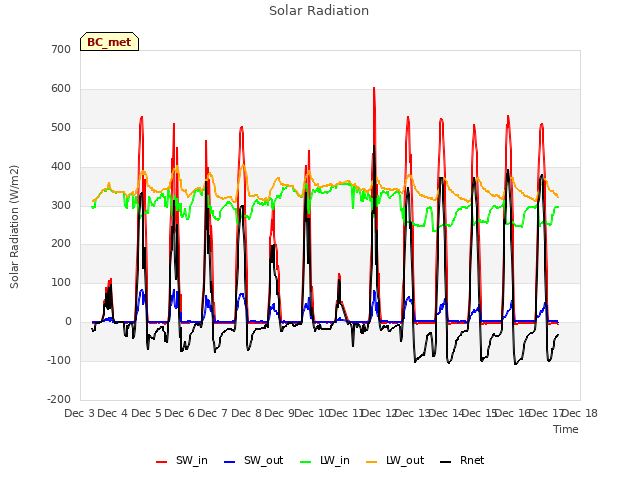640x480 pixels.
Task: Click the tallest SW_in peak above 600
Action: click(x=374, y=89)
